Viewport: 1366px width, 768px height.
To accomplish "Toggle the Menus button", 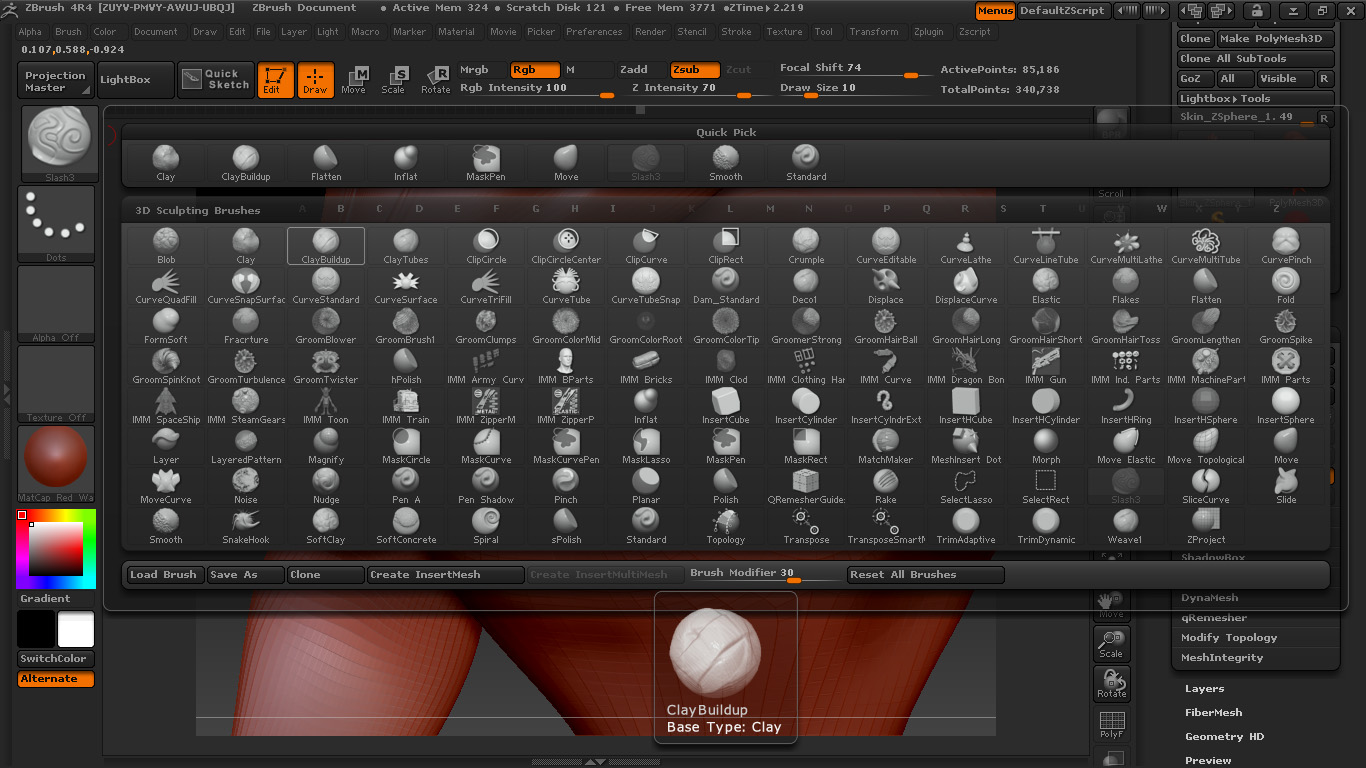I will click(x=995, y=11).
